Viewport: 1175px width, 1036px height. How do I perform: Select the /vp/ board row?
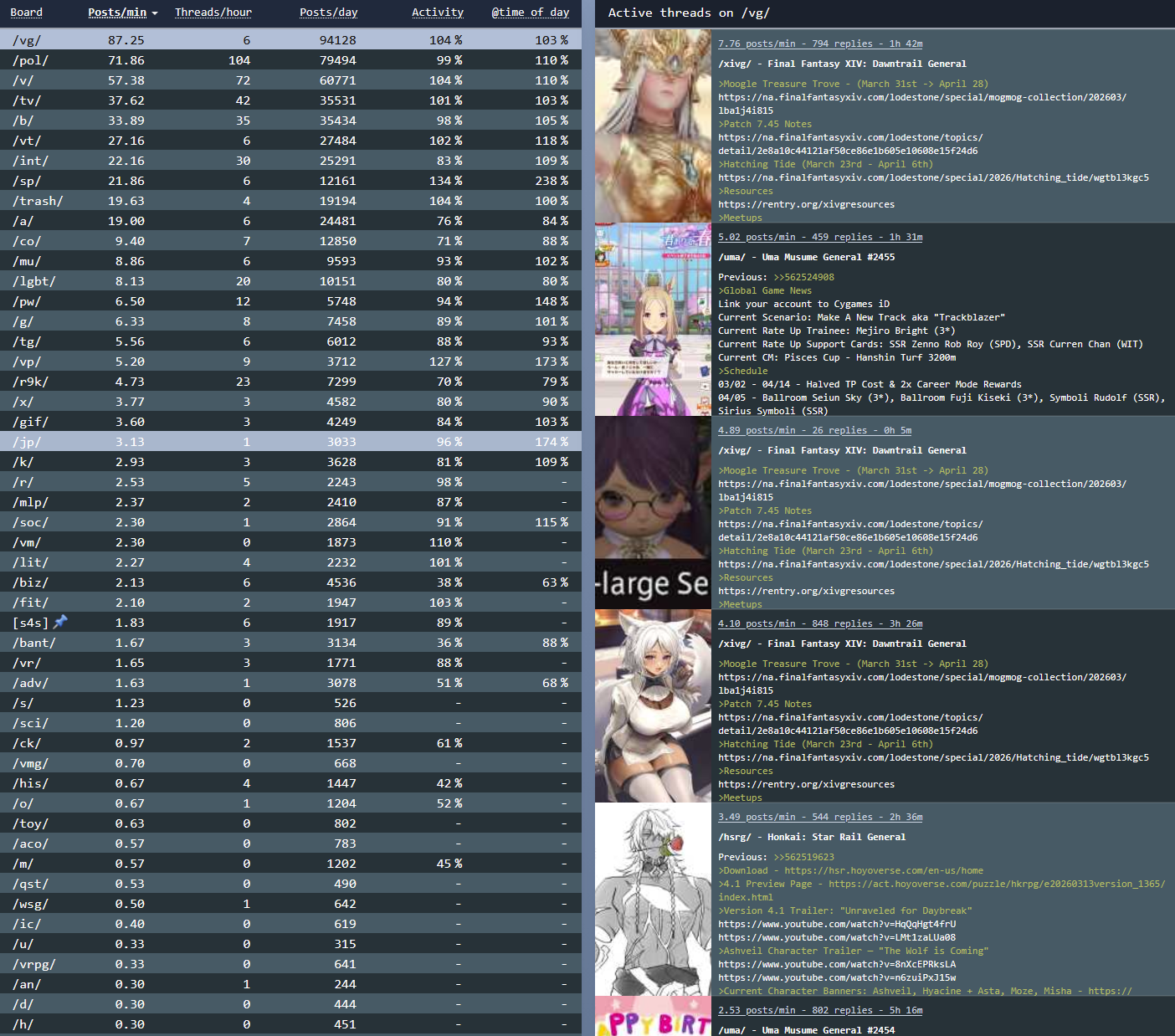click(290, 362)
